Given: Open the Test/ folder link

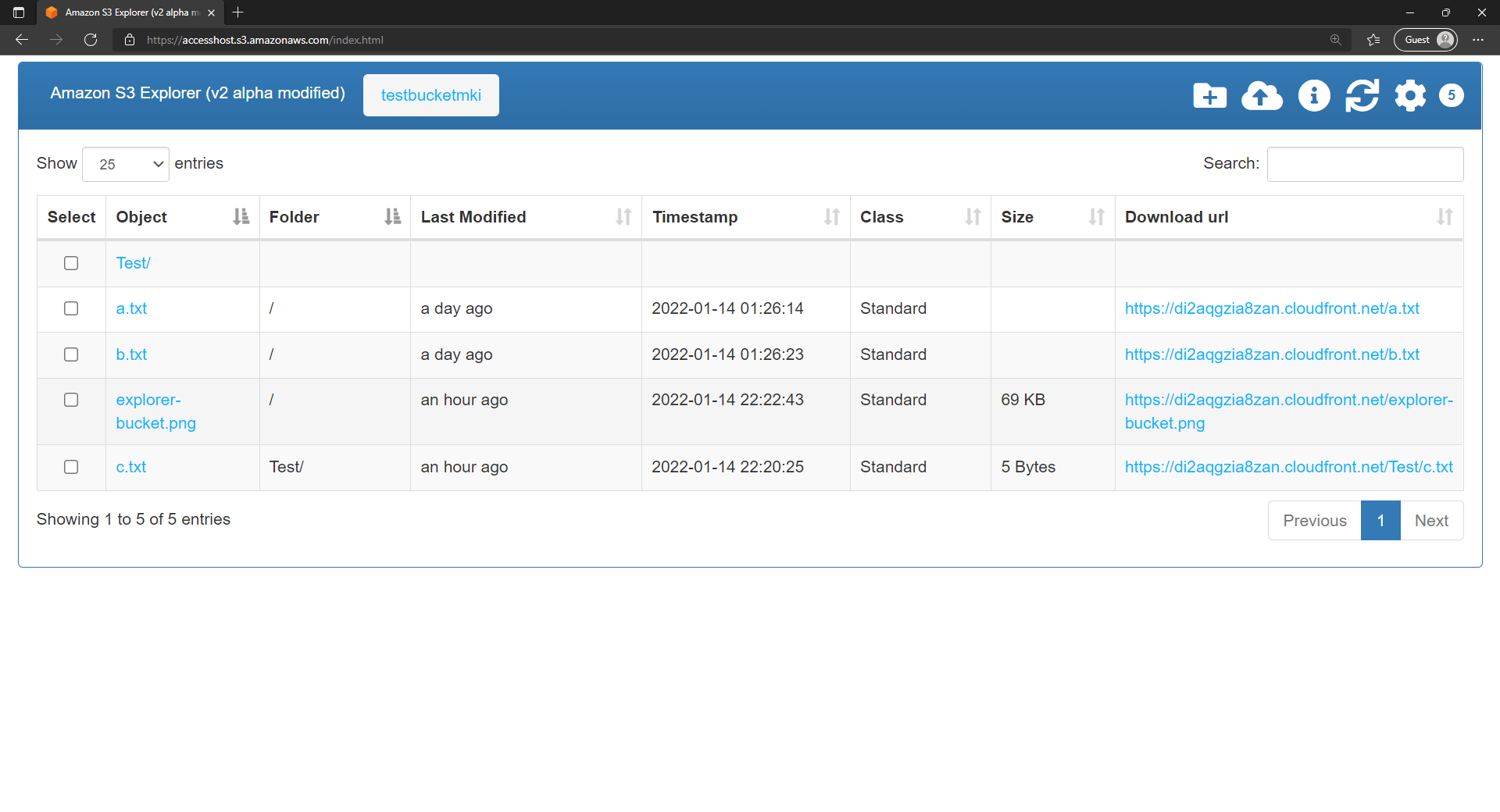Looking at the screenshot, I should (133, 263).
